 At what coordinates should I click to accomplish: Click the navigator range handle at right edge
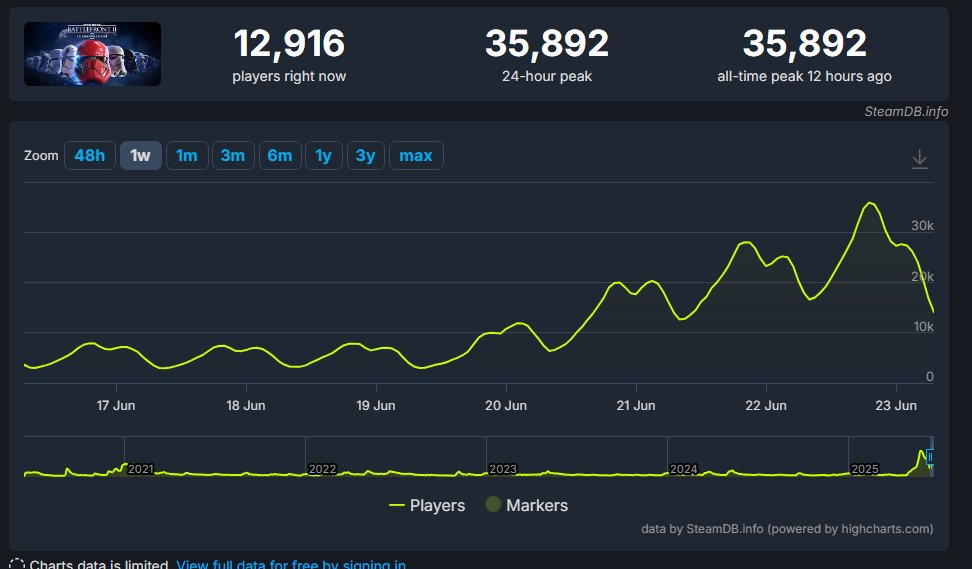930,457
